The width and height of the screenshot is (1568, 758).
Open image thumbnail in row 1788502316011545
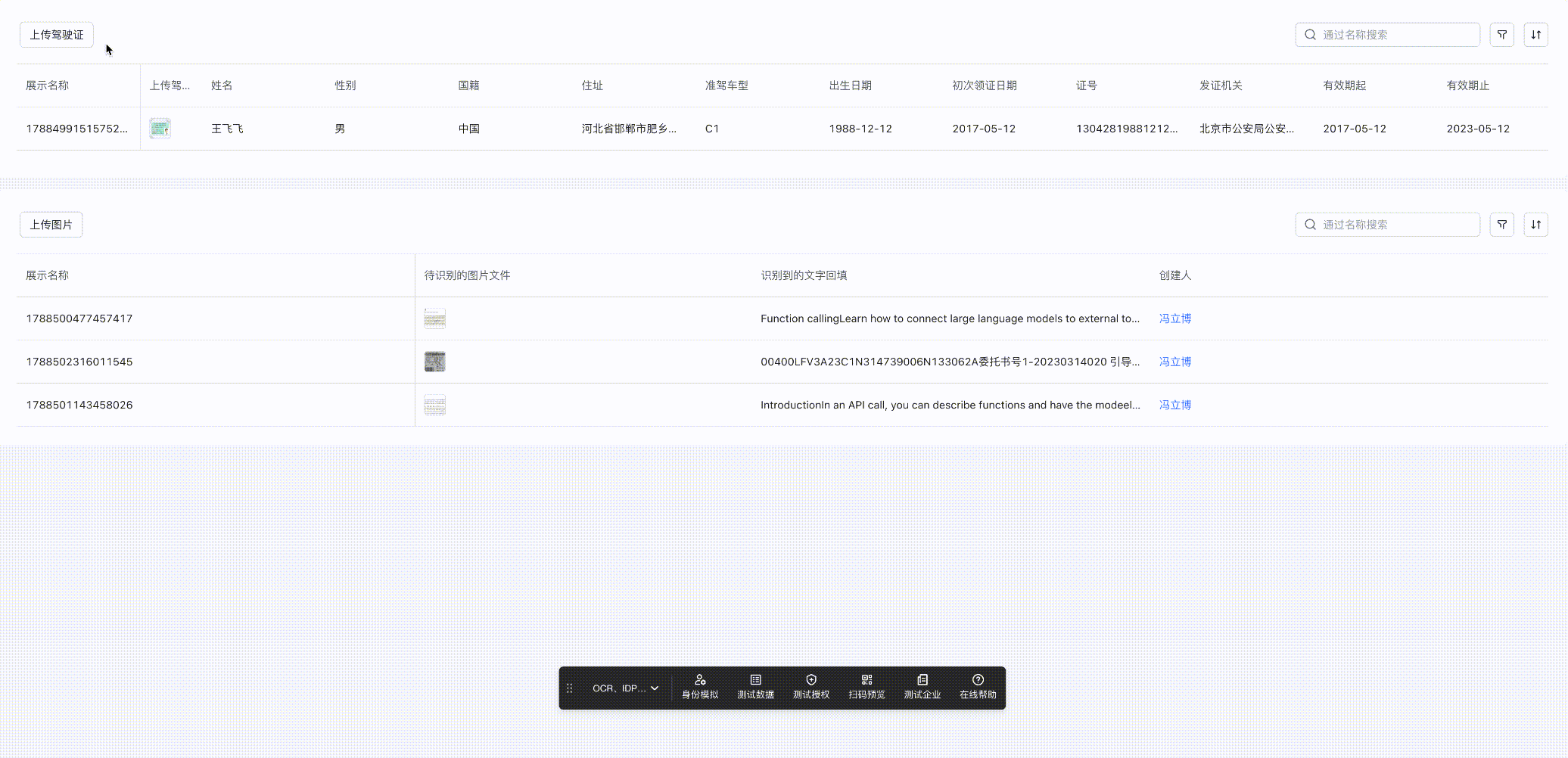coord(434,362)
